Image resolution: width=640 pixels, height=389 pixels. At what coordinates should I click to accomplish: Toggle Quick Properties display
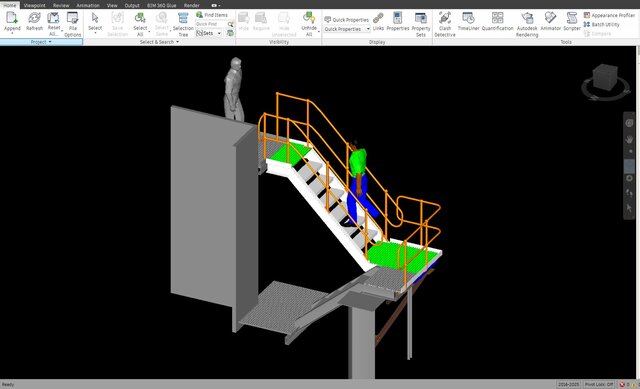[x=347, y=20]
